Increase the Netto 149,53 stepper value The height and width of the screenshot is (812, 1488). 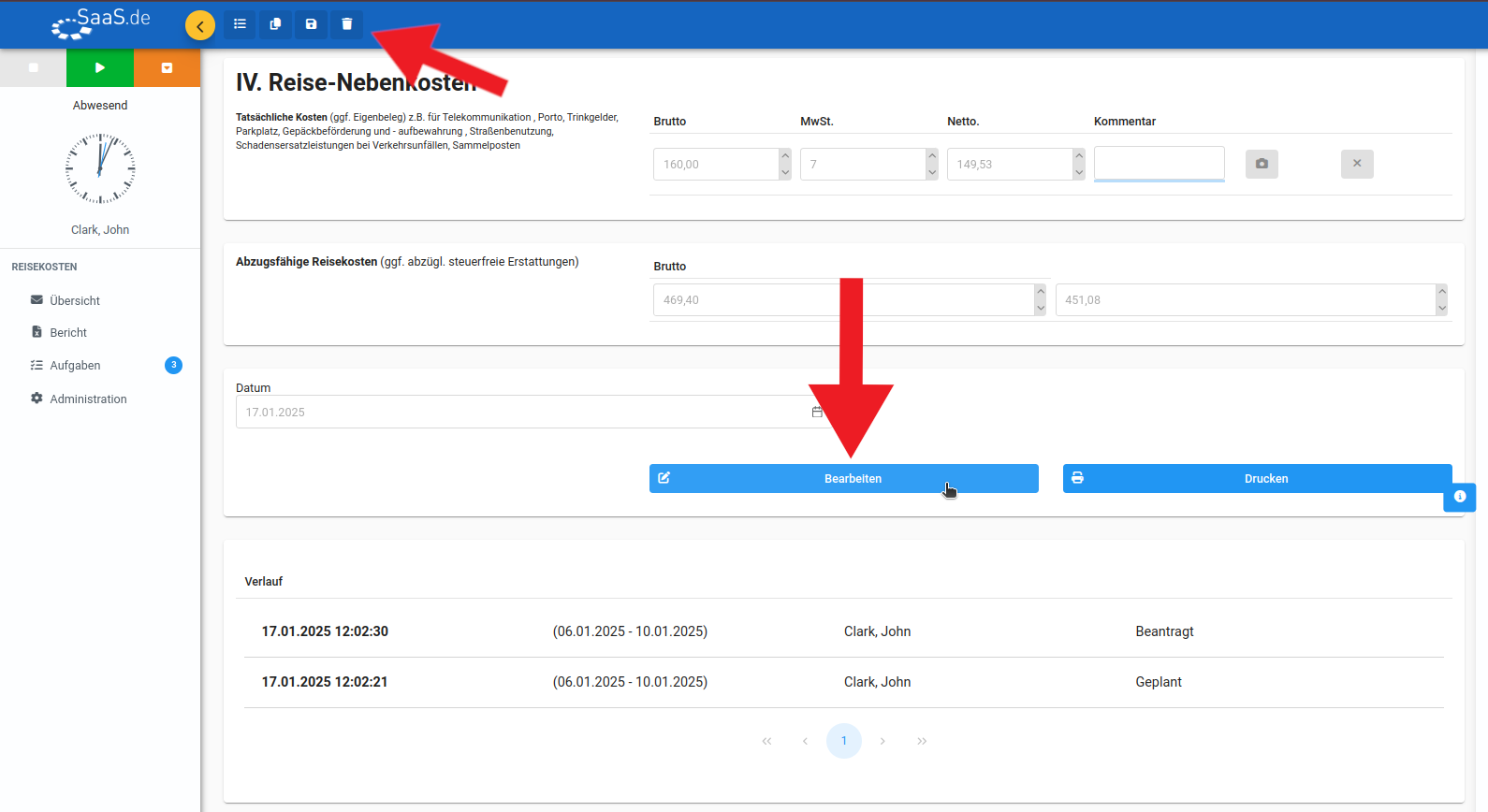tap(1079, 156)
